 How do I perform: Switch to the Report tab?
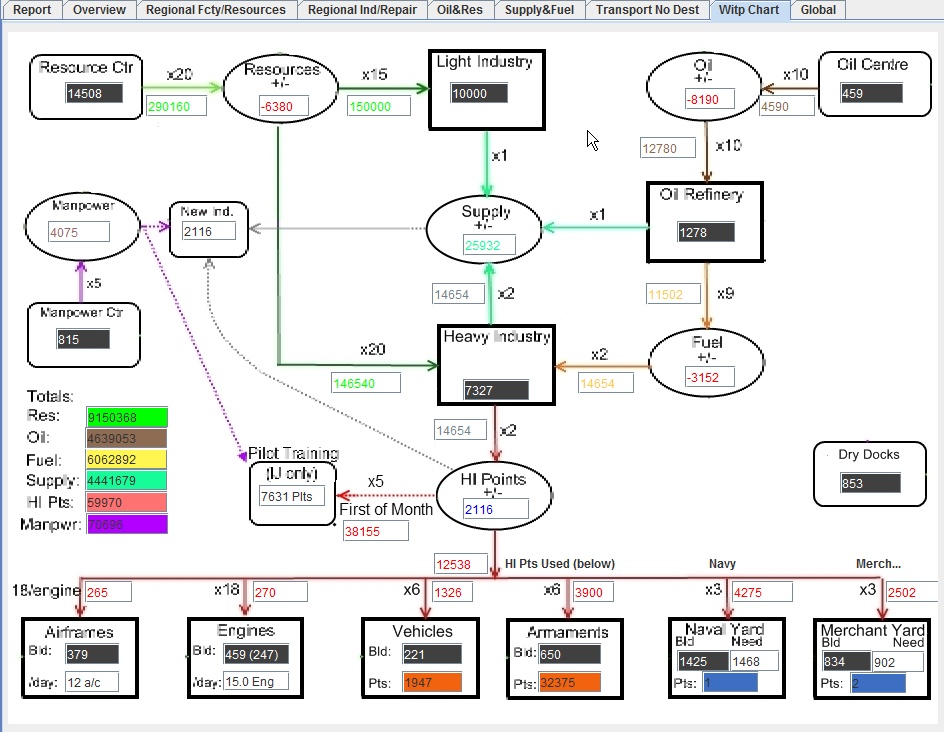[x=31, y=10]
